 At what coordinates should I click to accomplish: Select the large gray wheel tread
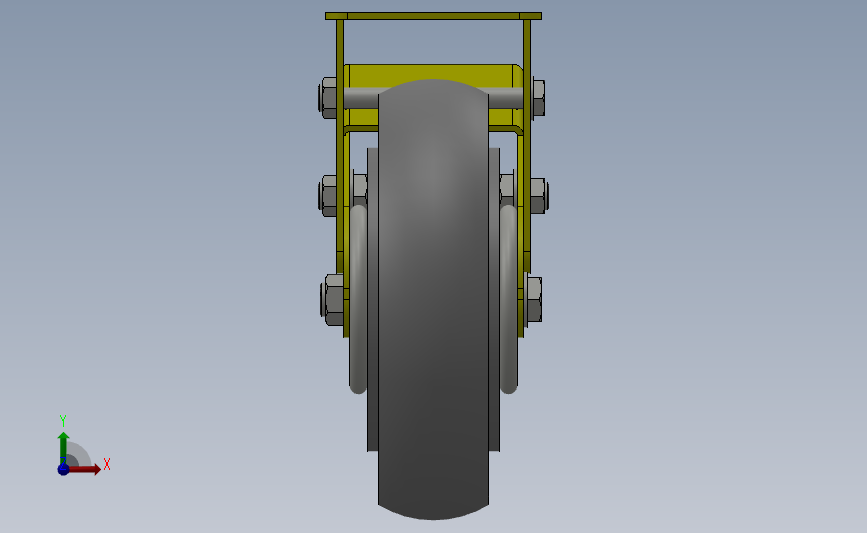point(433,299)
